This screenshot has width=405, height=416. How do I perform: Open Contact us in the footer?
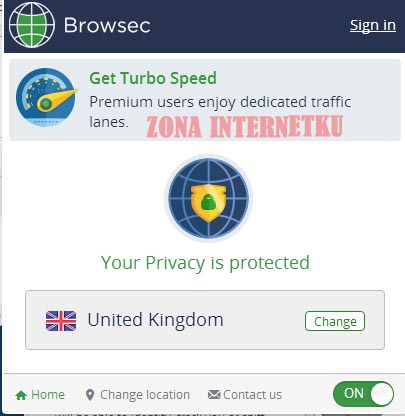coord(245,395)
